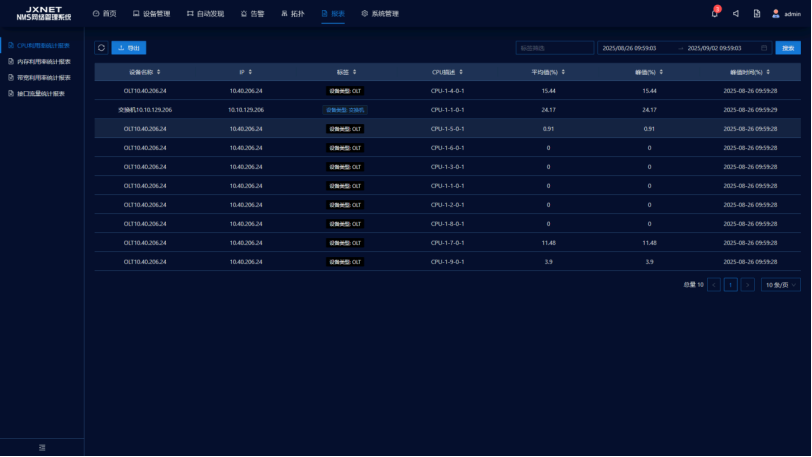Select 接口流量统计报表 sidebar item
This screenshot has width=812, height=457.
(x=40, y=93)
